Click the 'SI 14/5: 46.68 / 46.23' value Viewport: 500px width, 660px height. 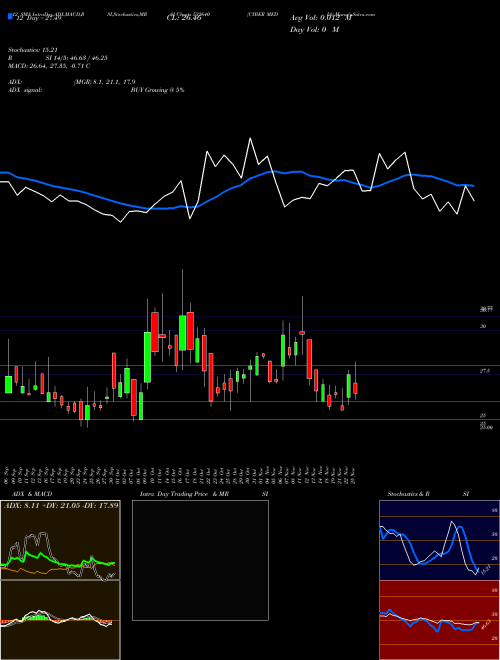76,58
